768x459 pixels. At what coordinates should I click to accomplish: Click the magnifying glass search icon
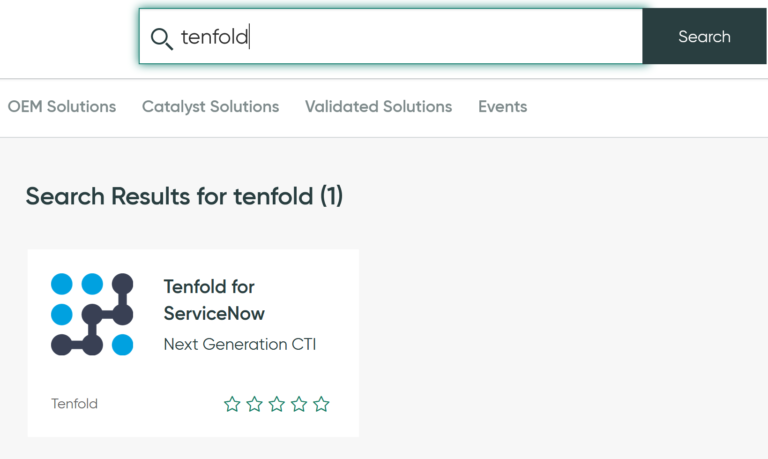(x=161, y=39)
